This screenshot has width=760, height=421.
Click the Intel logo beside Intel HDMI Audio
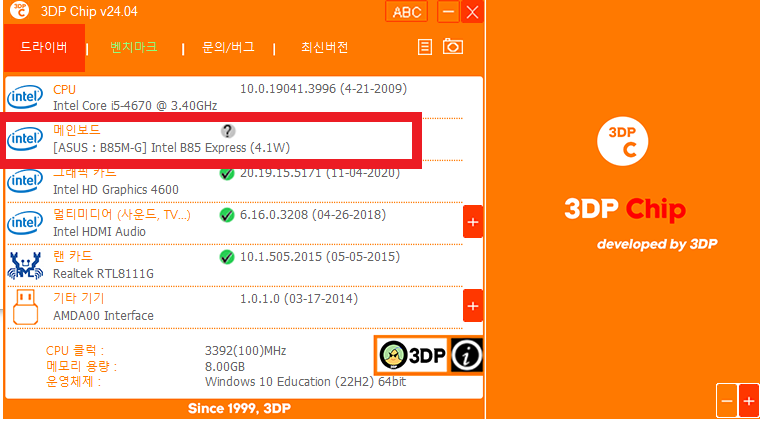(25, 223)
